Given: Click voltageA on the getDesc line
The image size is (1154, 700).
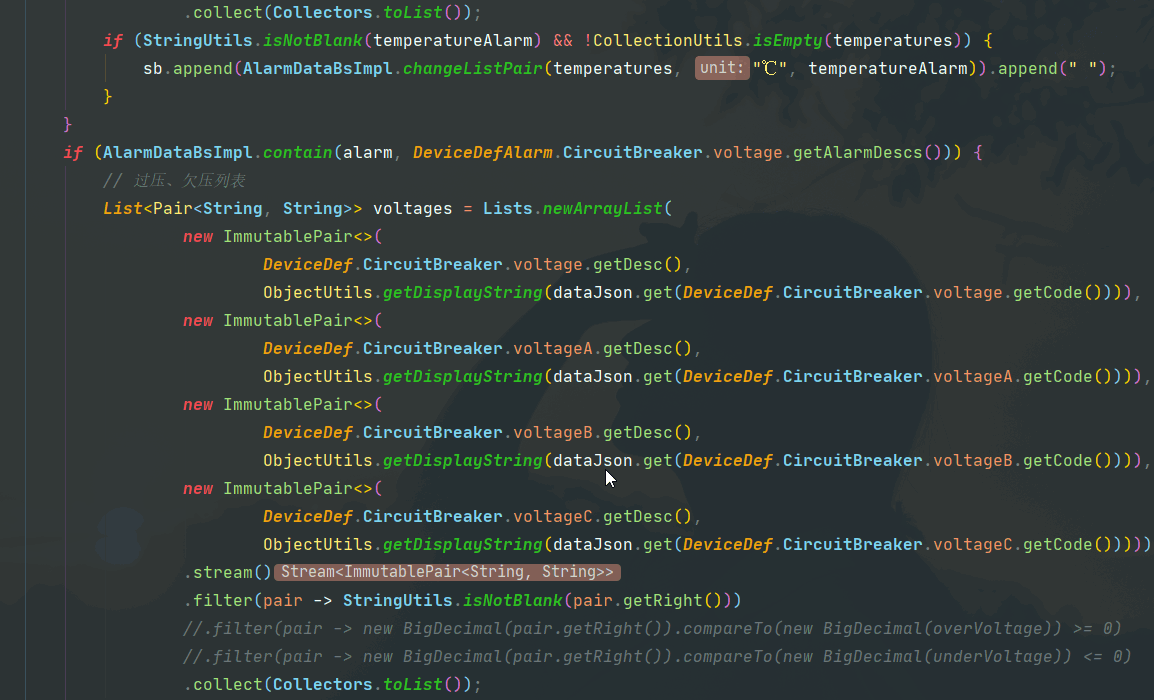Looking at the screenshot, I should tap(553, 348).
